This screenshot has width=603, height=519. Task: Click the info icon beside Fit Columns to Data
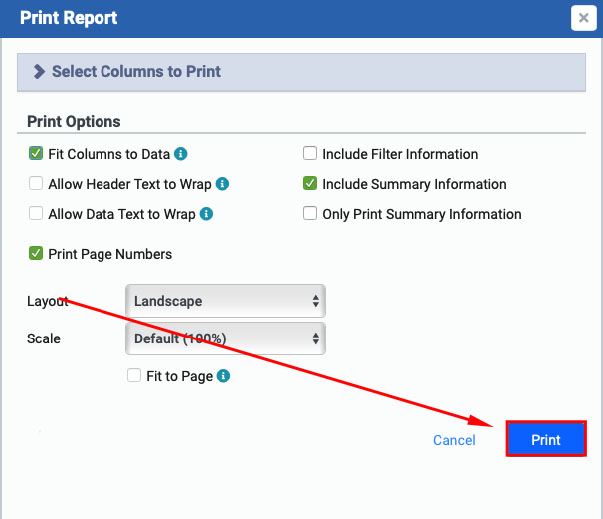point(181,154)
